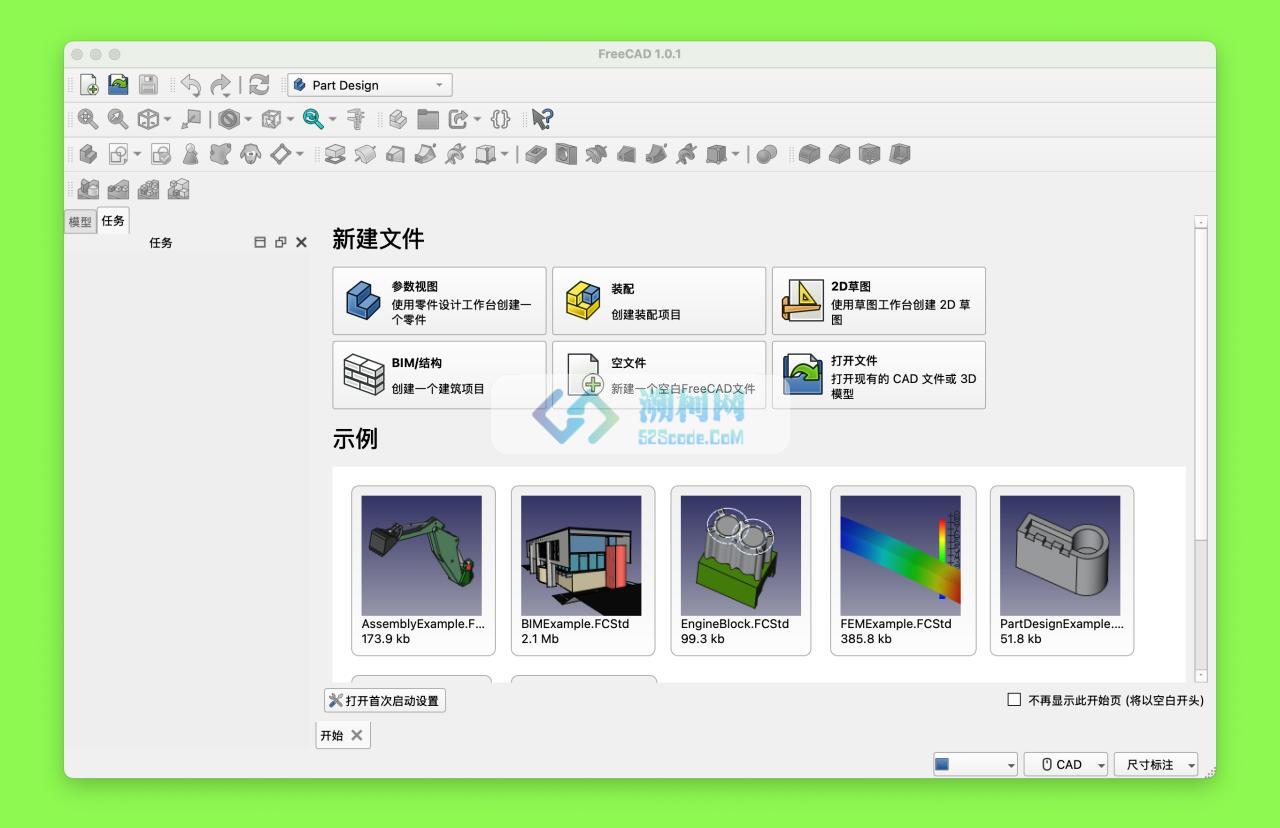
Task: Open the EngineBlock.FCStd thumbnail
Action: [x=740, y=556]
